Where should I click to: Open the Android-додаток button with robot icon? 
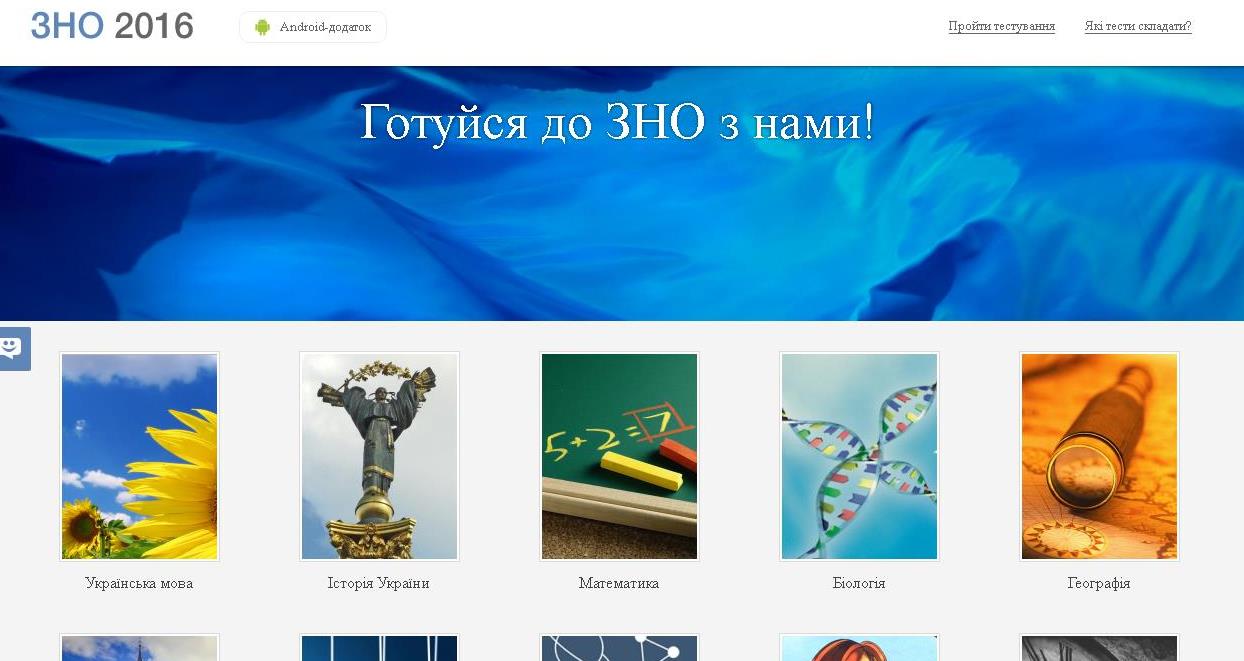[x=313, y=27]
